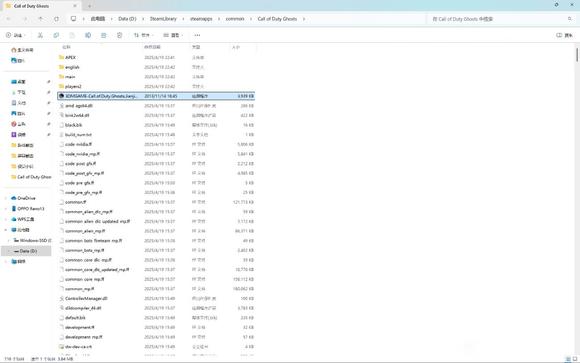Open Home in the navigation pane
This screenshot has width=580, height=363.
tap(22, 50)
